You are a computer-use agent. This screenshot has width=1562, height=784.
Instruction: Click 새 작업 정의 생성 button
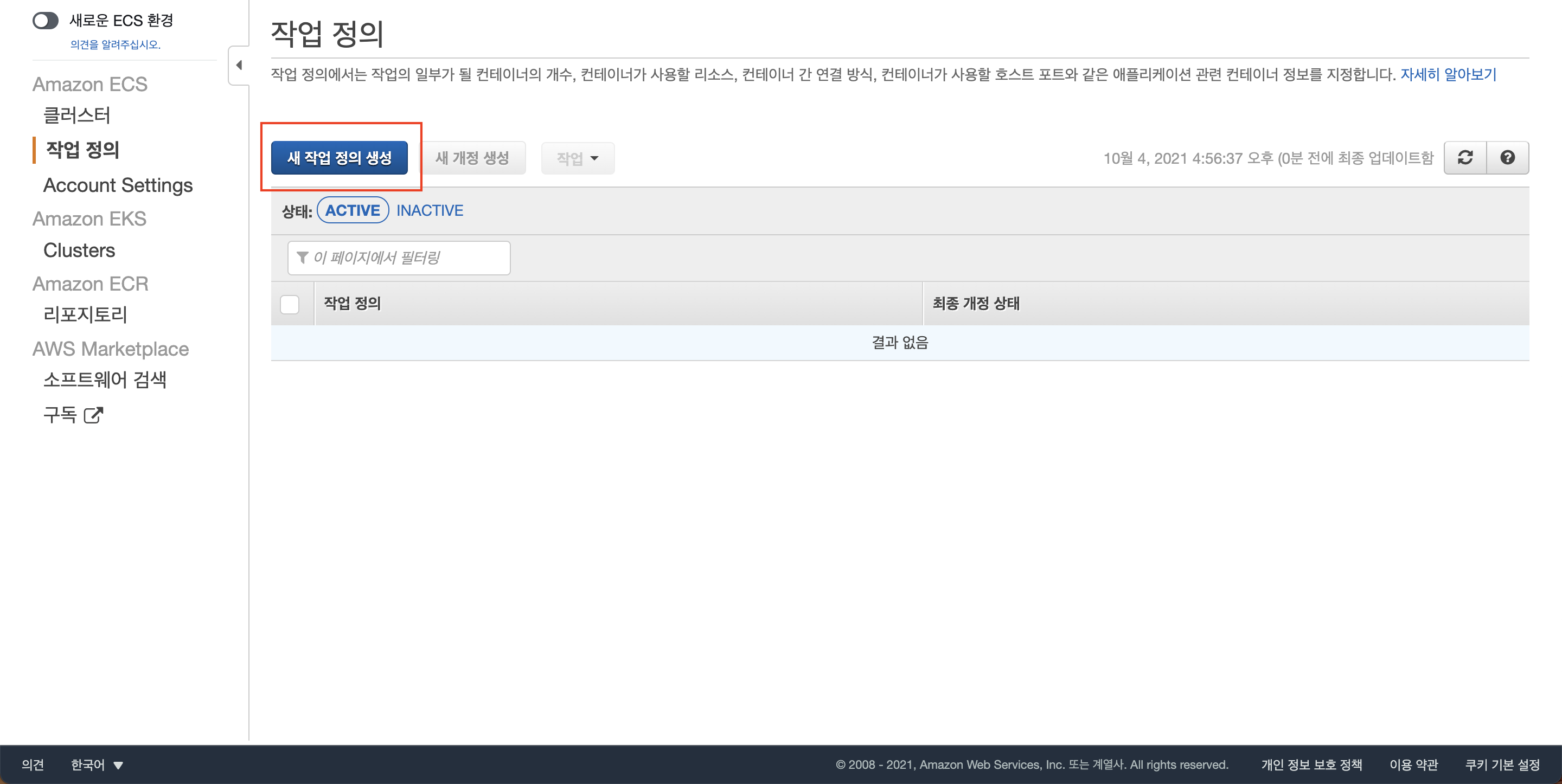(x=339, y=158)
